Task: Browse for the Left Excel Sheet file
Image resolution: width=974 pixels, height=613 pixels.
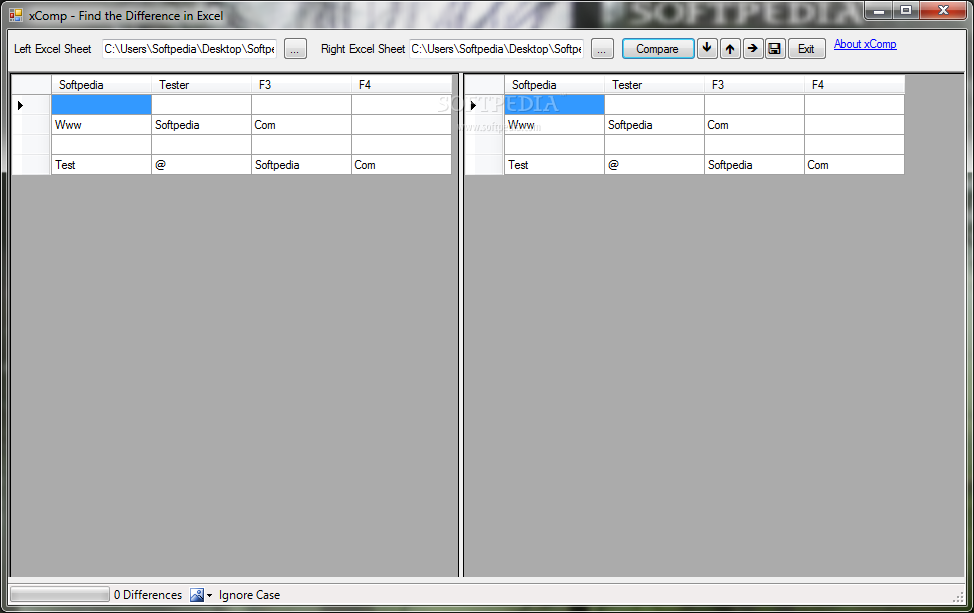Action: pyautogui.click(x=295, y=48)
